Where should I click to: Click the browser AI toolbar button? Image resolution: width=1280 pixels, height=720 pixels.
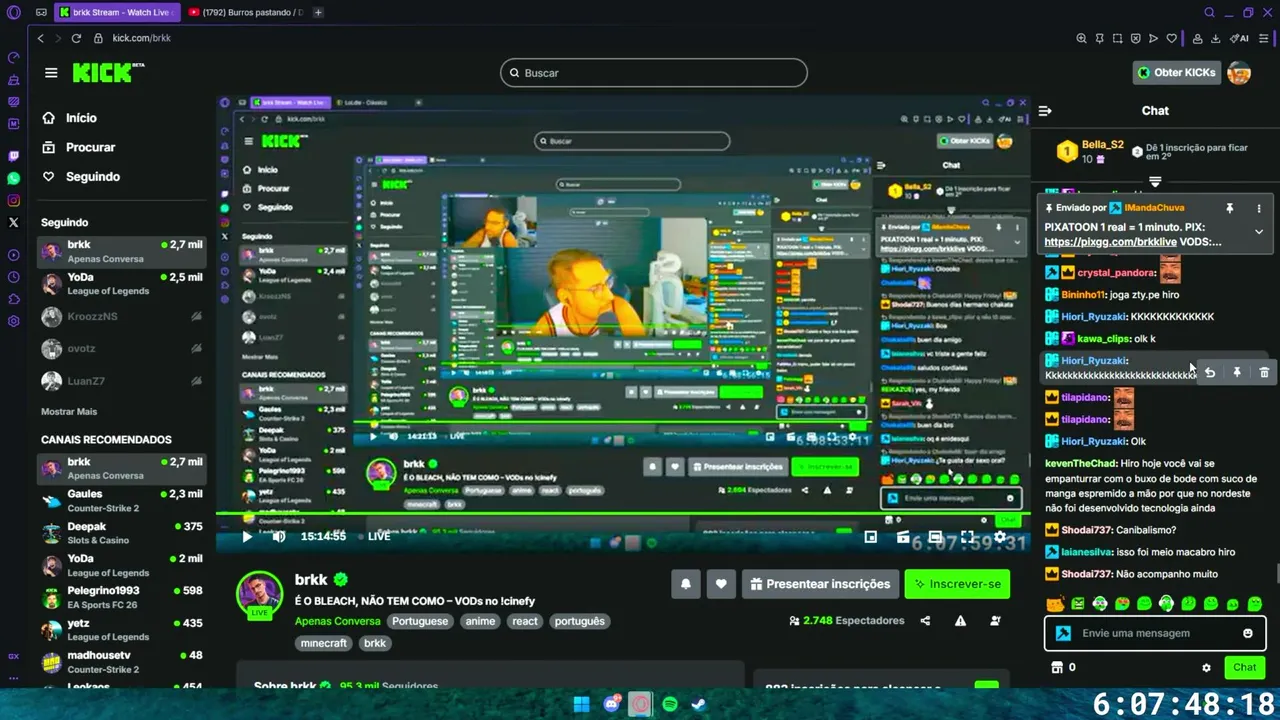(x=1240, y=38)
